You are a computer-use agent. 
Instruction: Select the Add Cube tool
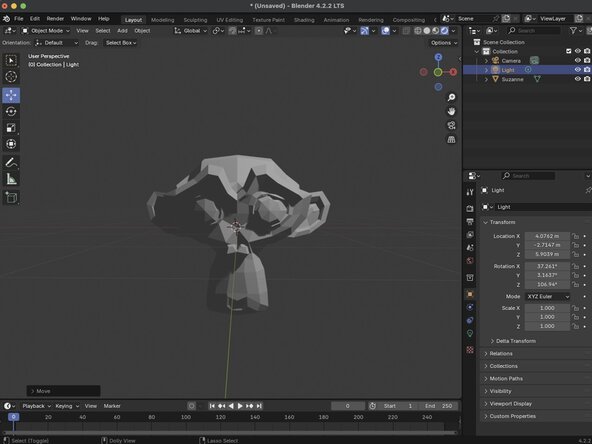11,197
